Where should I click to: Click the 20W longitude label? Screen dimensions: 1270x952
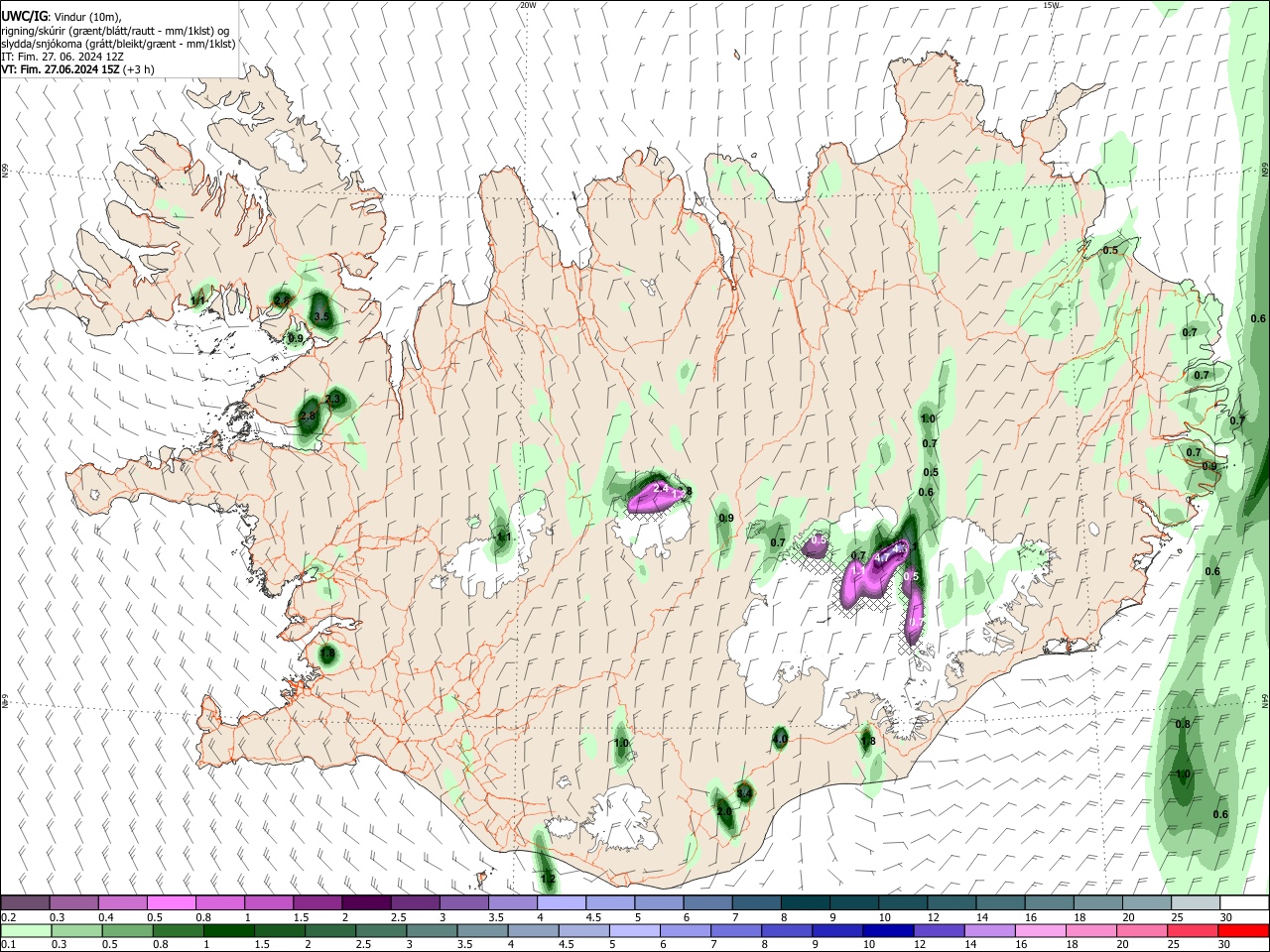click(528, 5)
